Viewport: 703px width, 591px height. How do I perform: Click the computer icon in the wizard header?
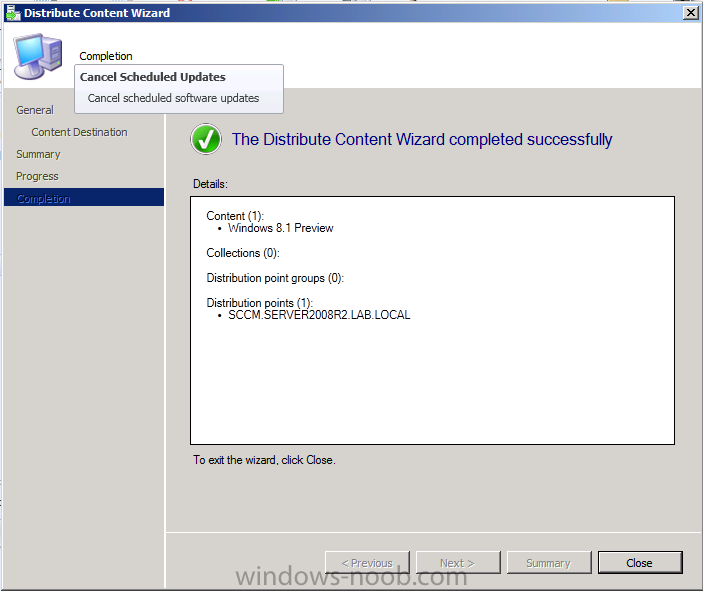point(38,54)
